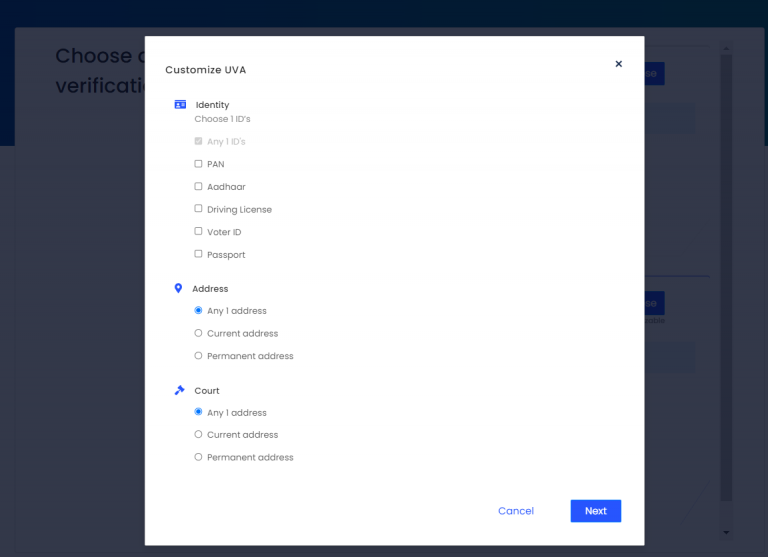Screen dimensions: 768x557
Task: Check the Passport option
Action: coord(198,254)
